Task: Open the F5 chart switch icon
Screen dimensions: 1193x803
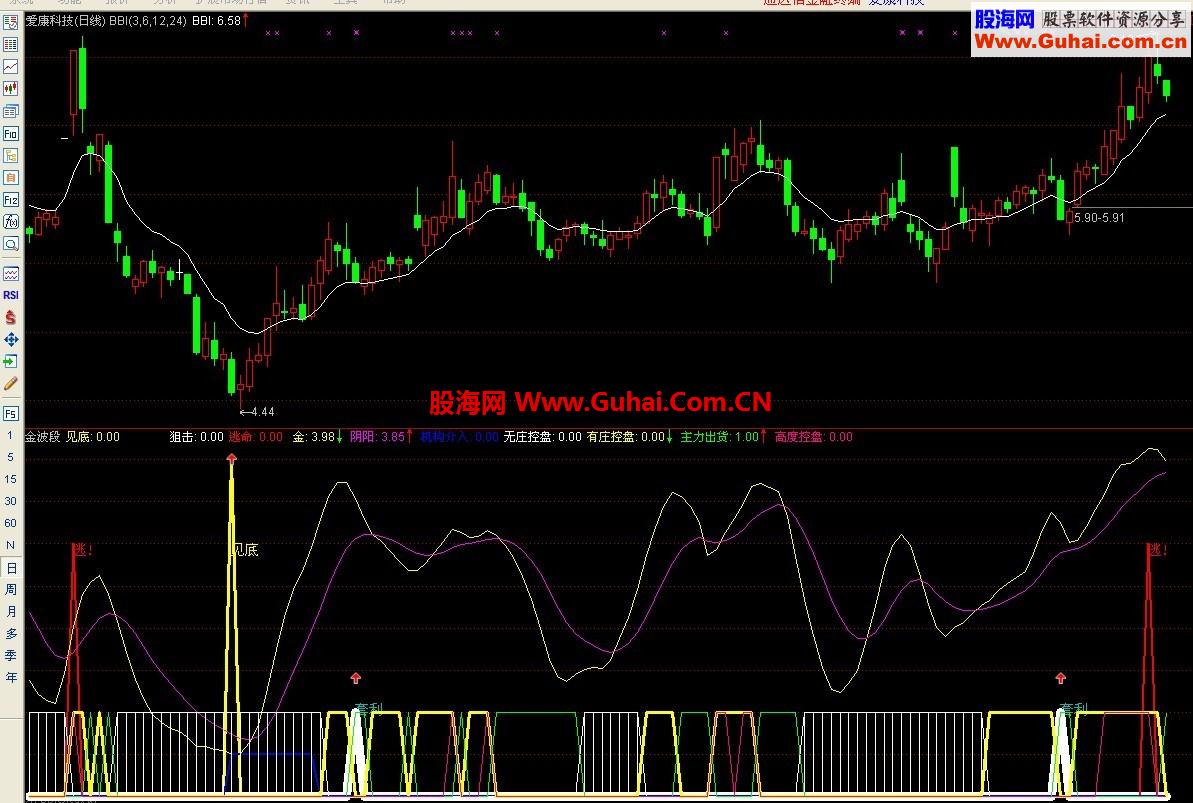Action: pyautogui.click(x=11, y=414)
